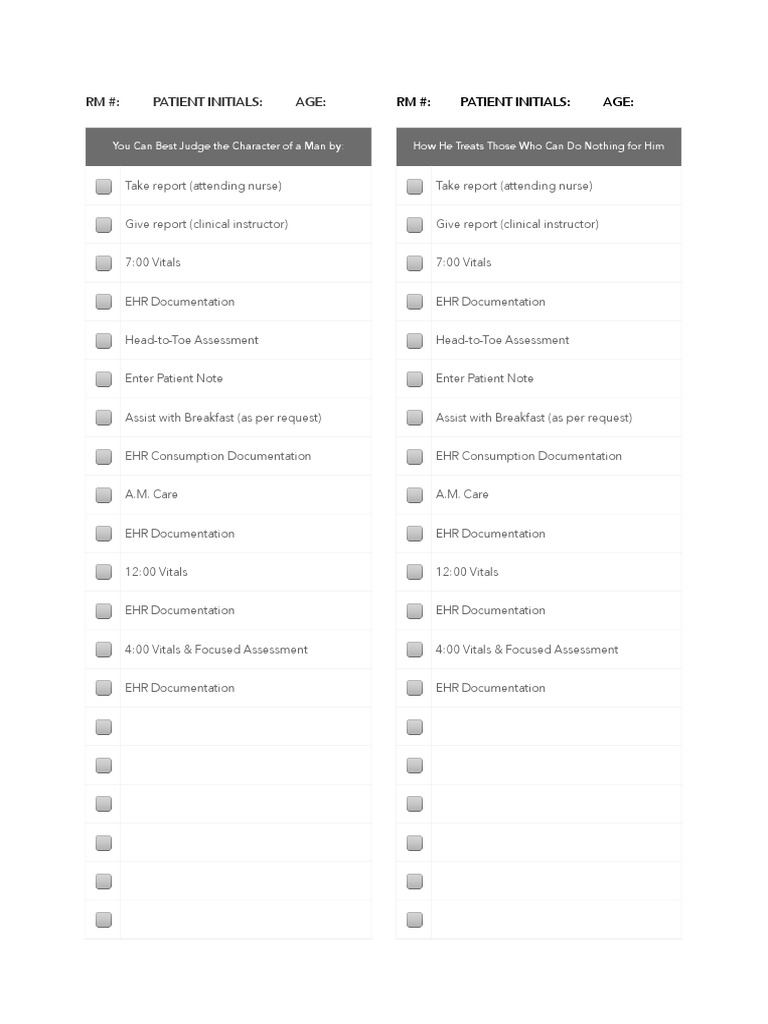Check 'Head-to-Toe Assessment' box in right list
768x1024 pixels.
[415, 341]
